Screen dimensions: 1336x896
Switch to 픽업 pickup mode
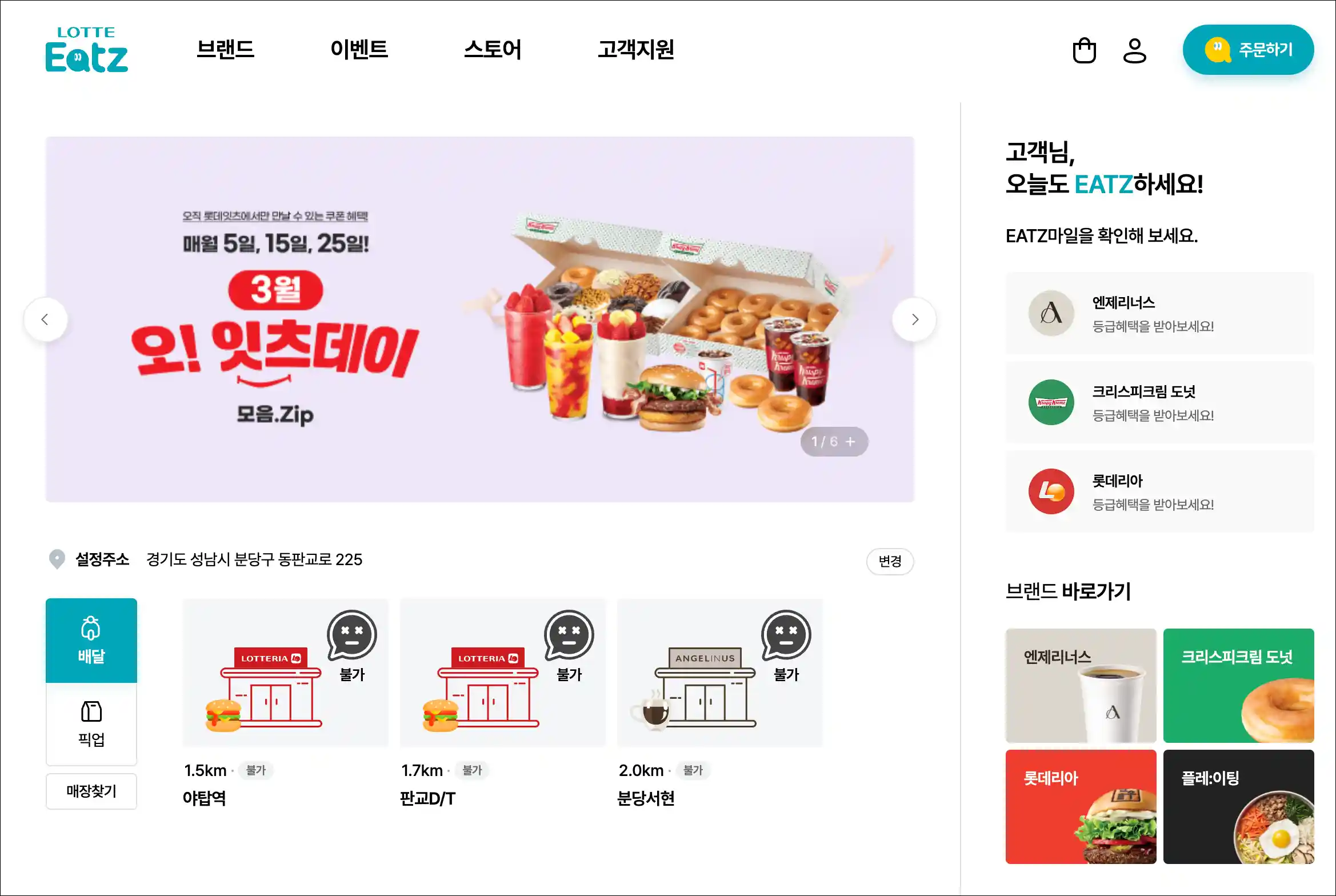91,724
